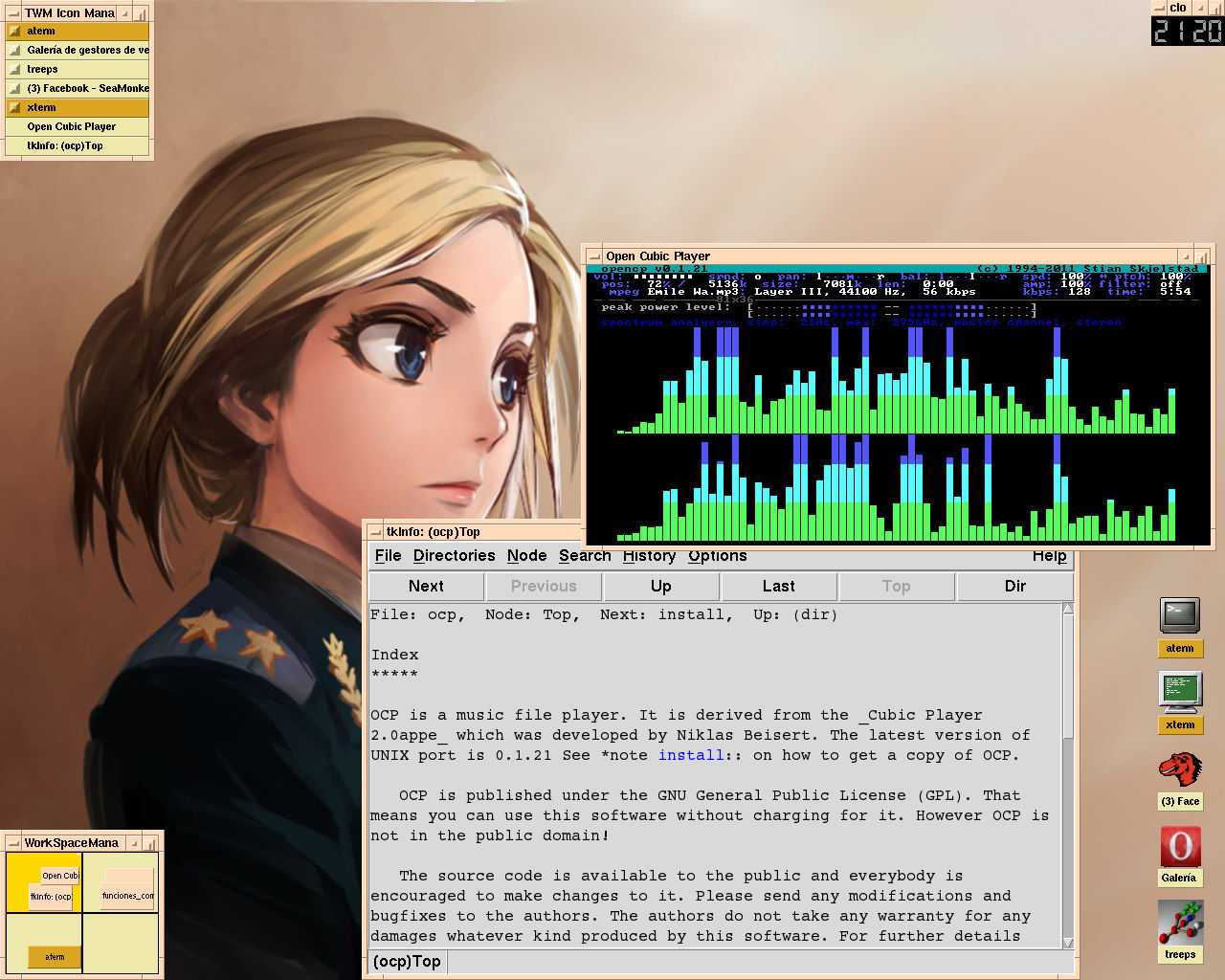Select "Open Cubic Player" in Icon Manager

pos(77,126)
